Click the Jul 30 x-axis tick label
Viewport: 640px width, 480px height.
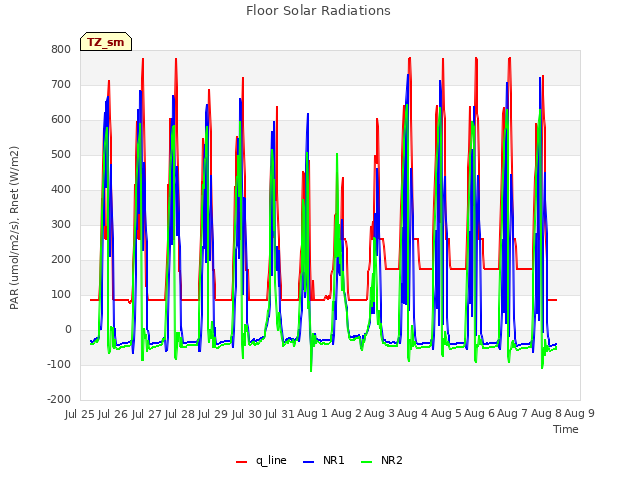pyautogui.click(x=246, y=414)
